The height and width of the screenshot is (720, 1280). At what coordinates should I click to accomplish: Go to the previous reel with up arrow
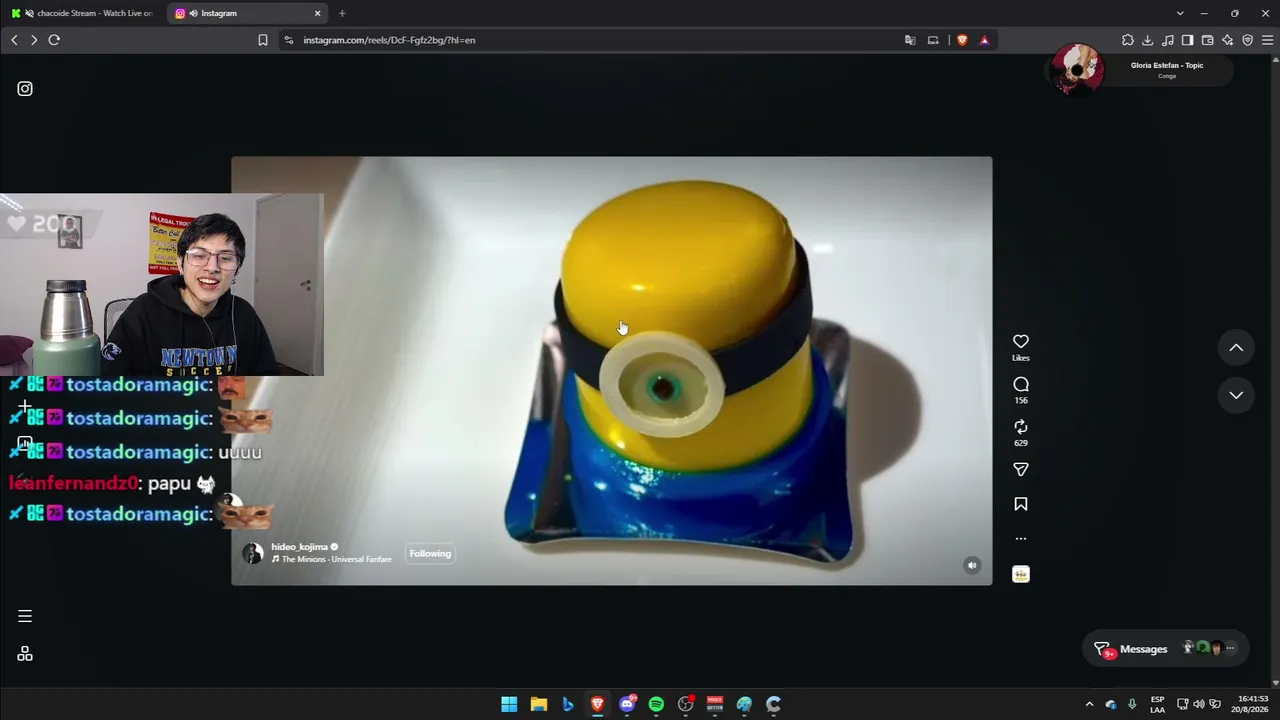pos(1236,348)
